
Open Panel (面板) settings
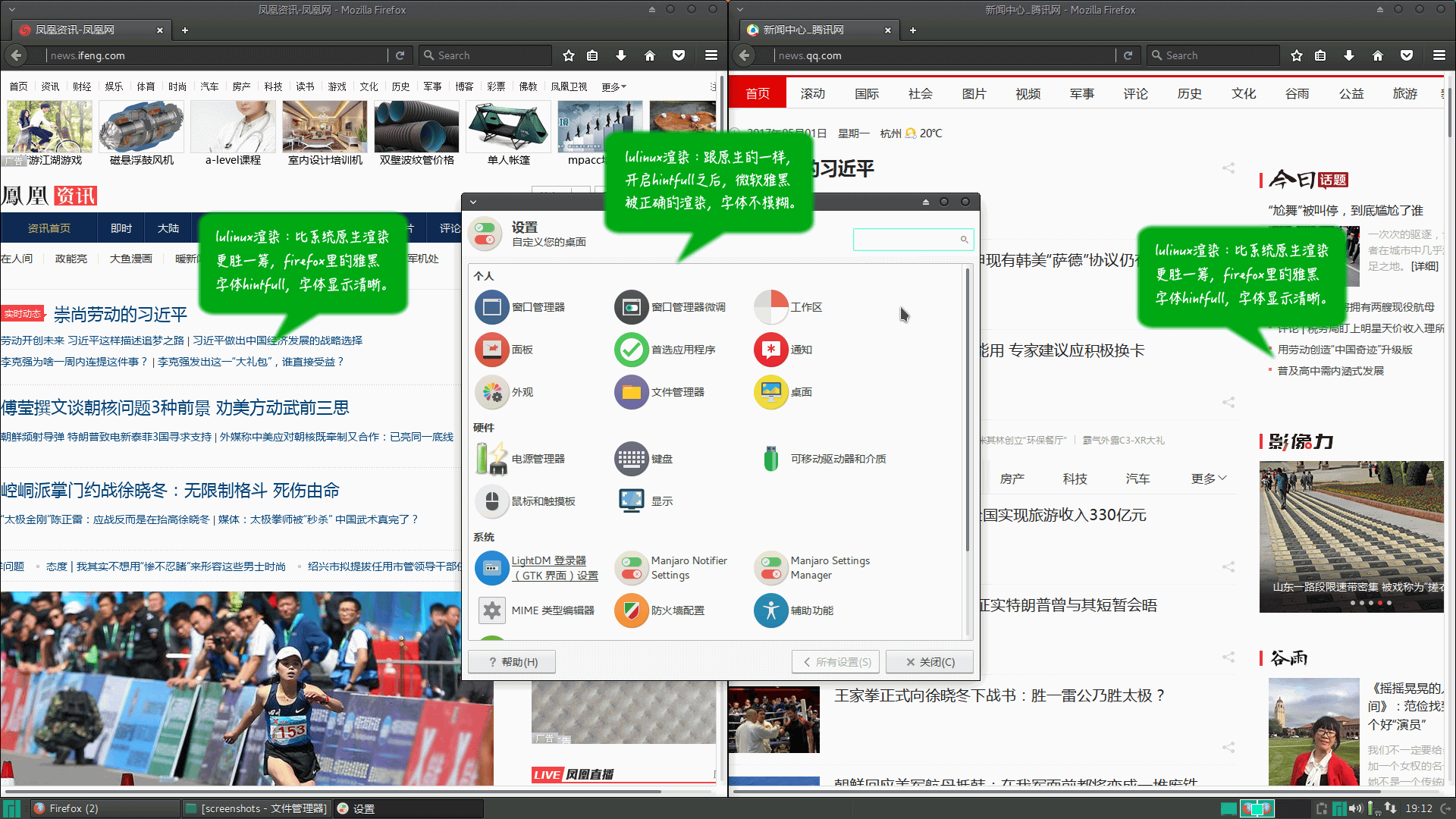pyautogui.click(x=504, y=350)
